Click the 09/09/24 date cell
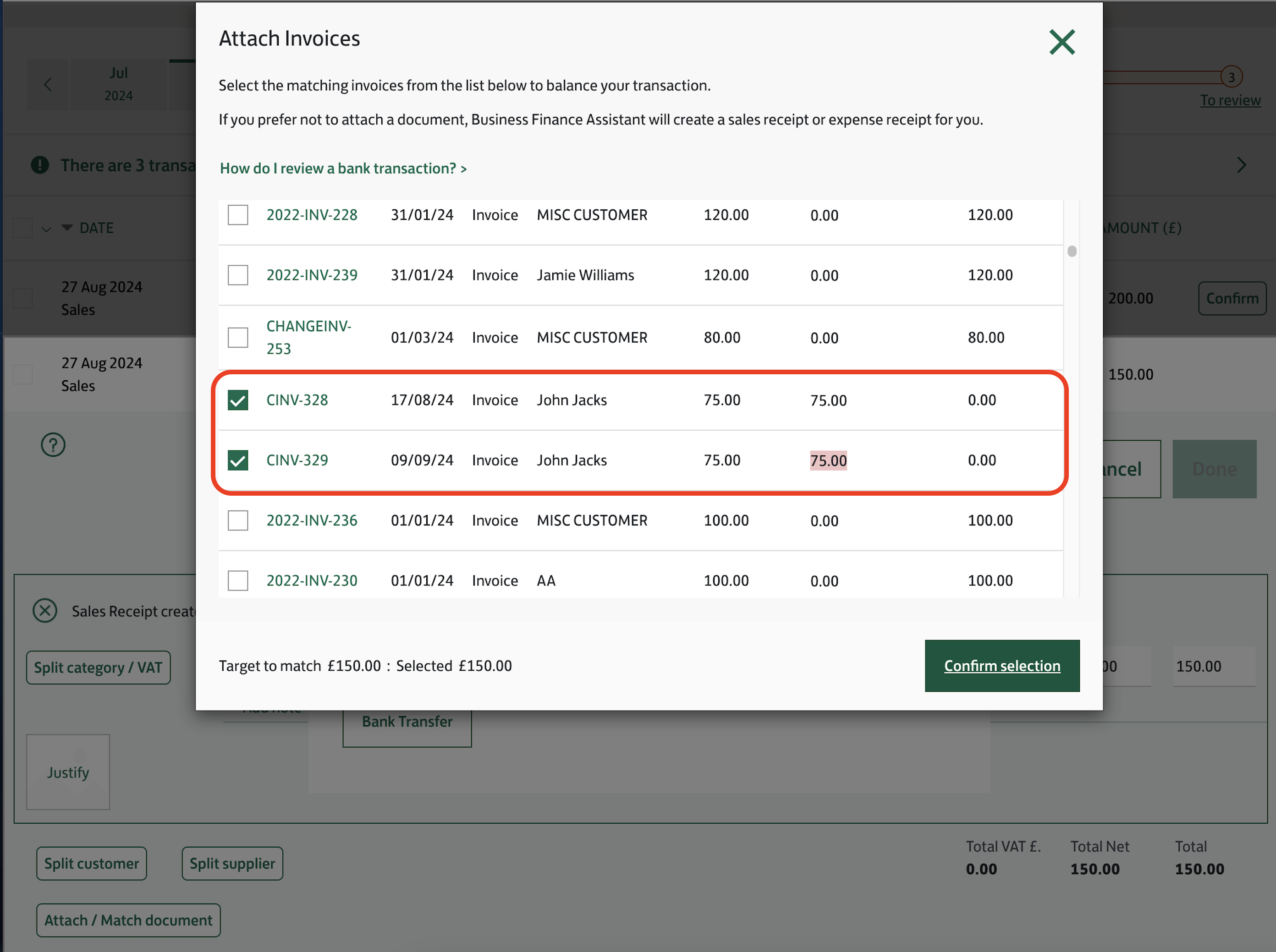The height and width of the screenshot is (952, 1276). [x=422, y=460]
